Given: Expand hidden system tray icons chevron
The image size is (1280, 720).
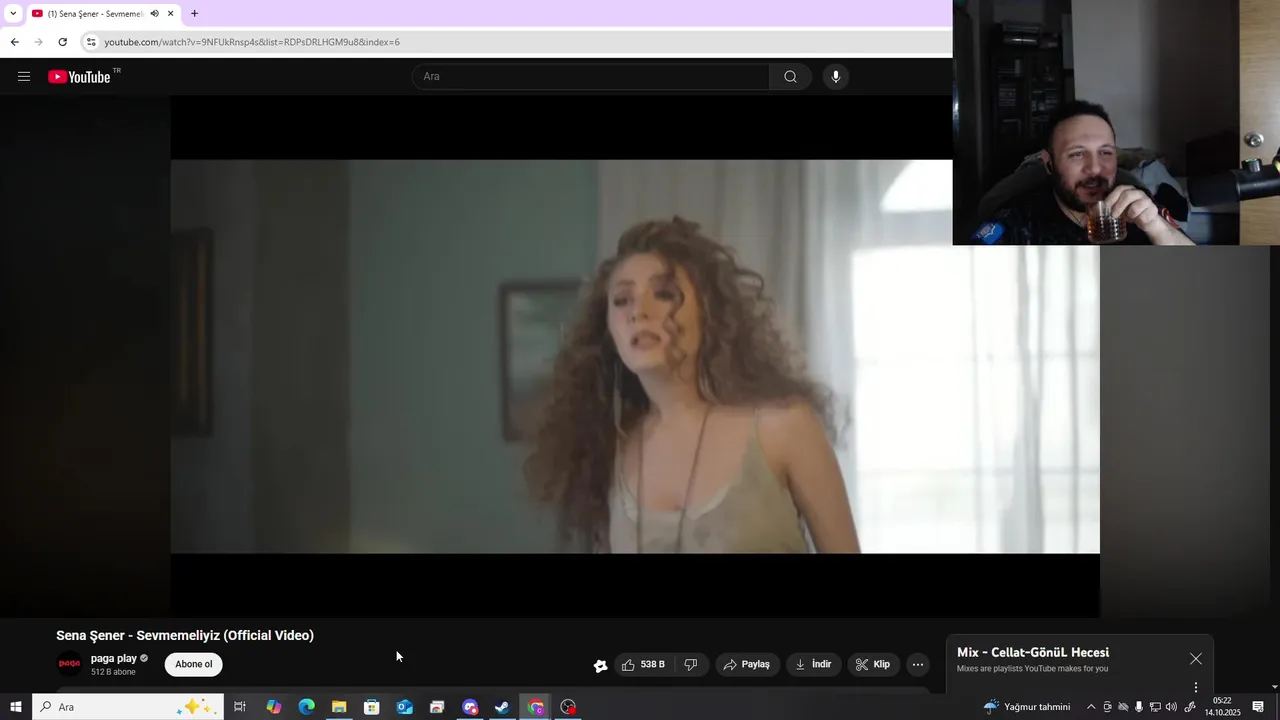Looking at the screenshot, I should click(1091, 707).
